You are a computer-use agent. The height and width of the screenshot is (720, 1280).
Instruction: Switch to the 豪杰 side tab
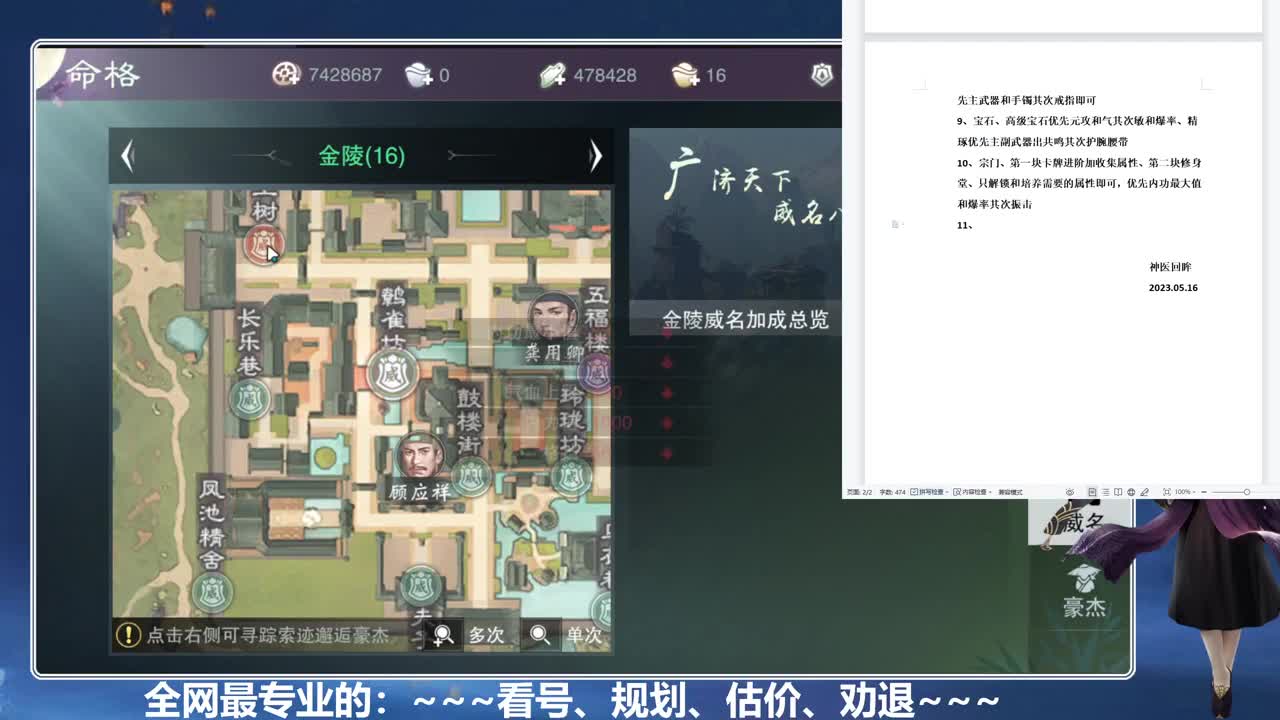tap(1083, 591)
